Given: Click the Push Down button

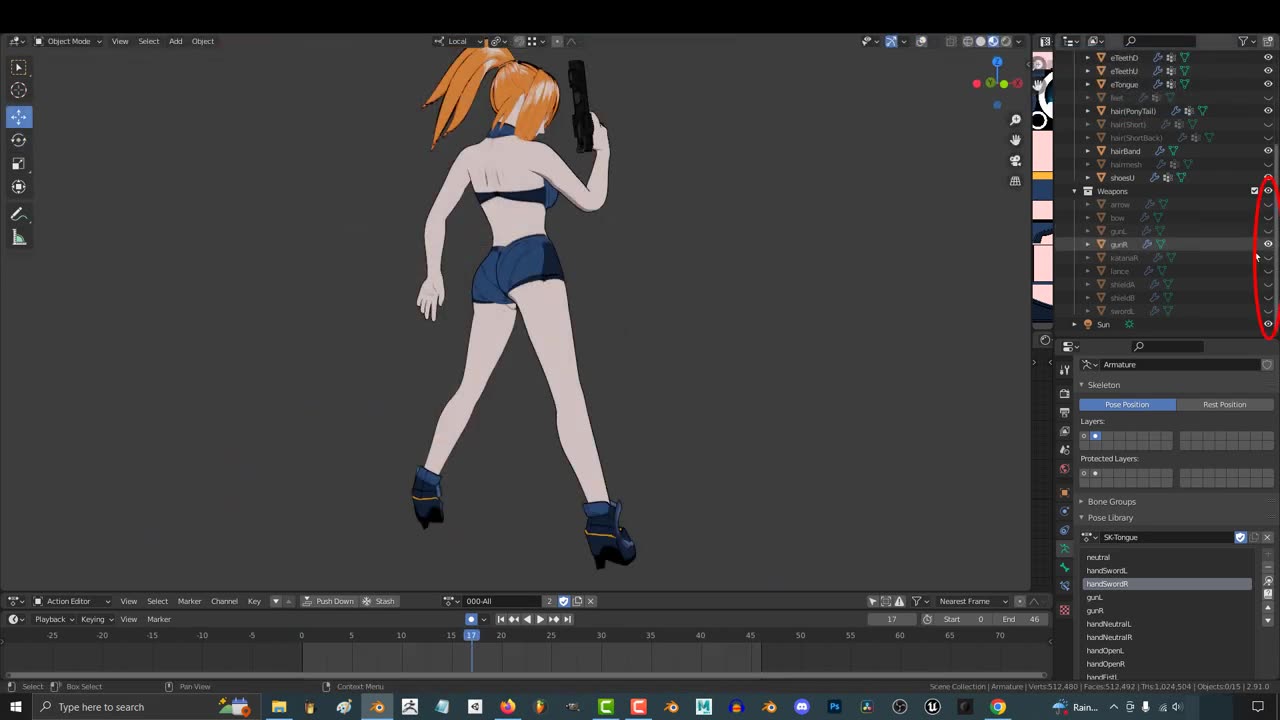Looking at the screenshot, I should tap(329, 601).
